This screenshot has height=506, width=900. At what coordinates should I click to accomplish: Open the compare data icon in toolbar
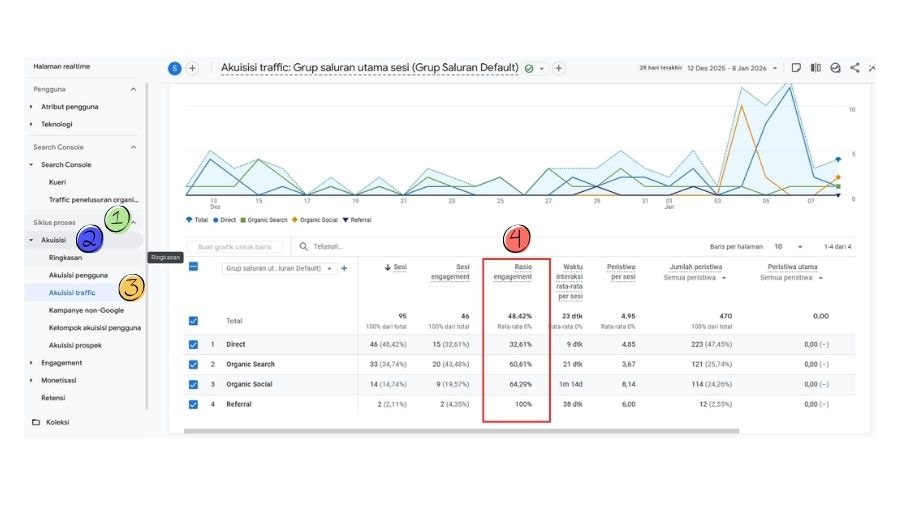tap(816, 68)
